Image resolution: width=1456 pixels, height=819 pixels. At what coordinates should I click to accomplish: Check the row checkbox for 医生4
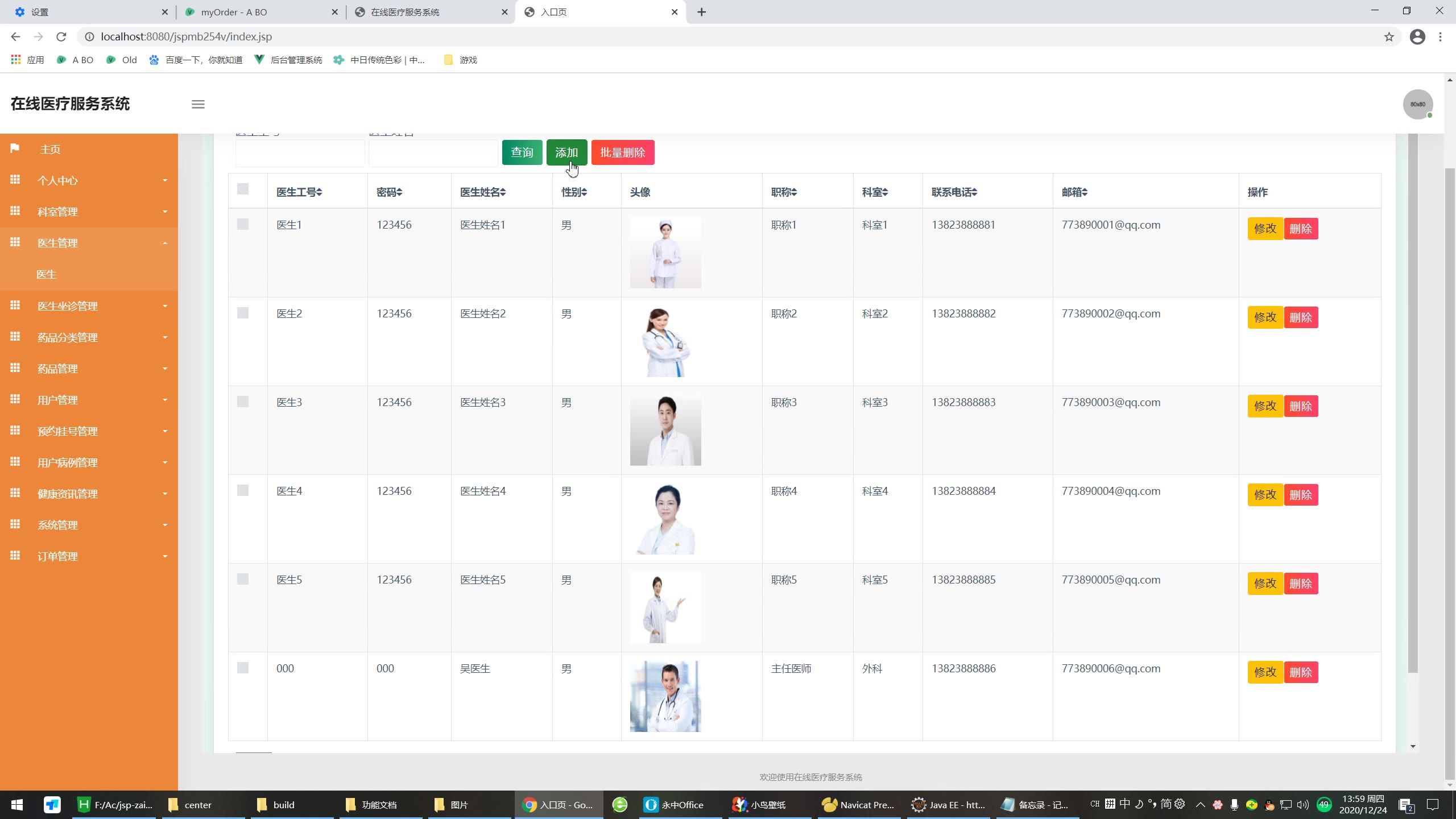click(243, 490)
